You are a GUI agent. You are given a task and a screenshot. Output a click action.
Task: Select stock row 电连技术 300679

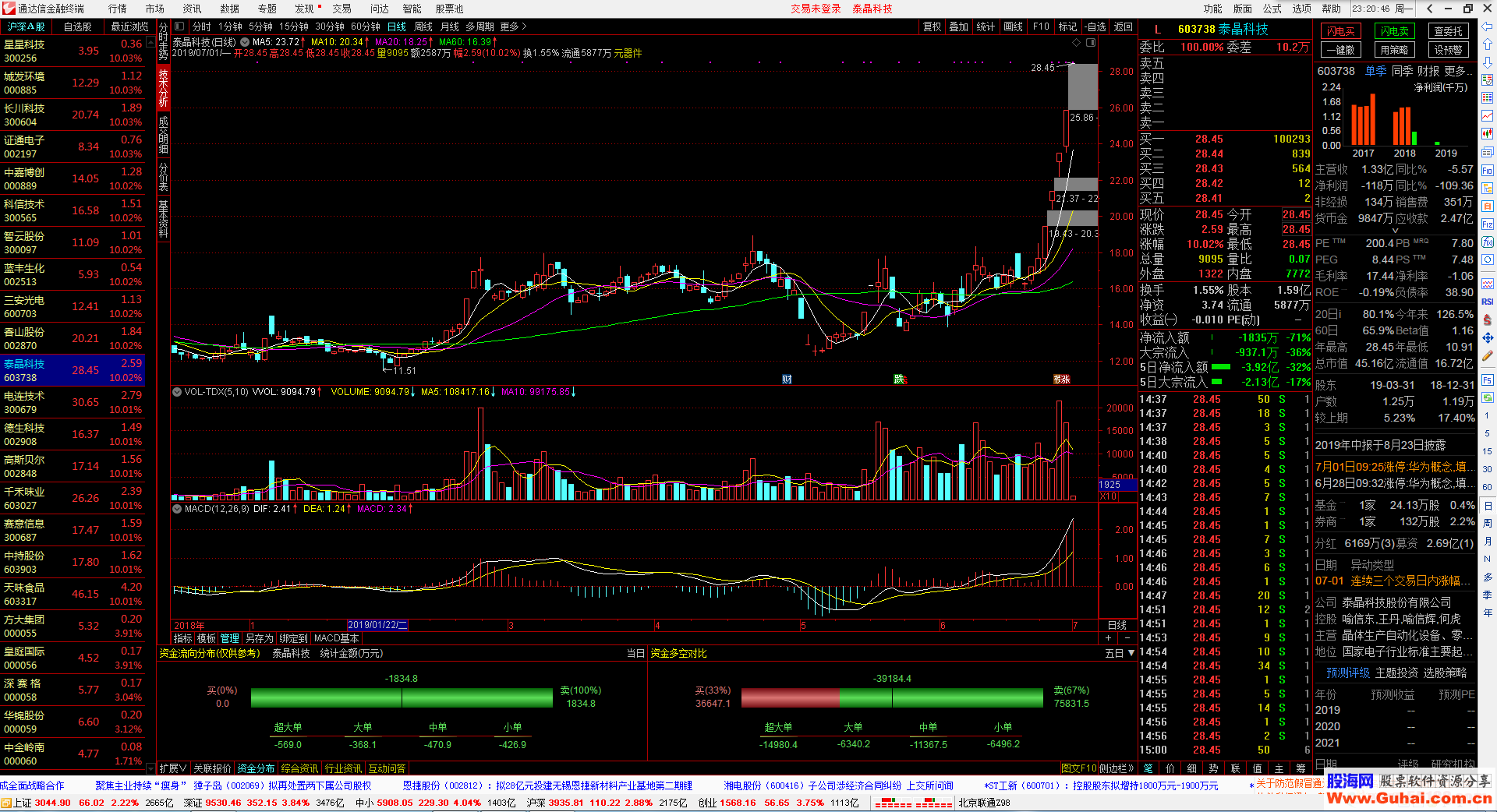tap(73, 402)
